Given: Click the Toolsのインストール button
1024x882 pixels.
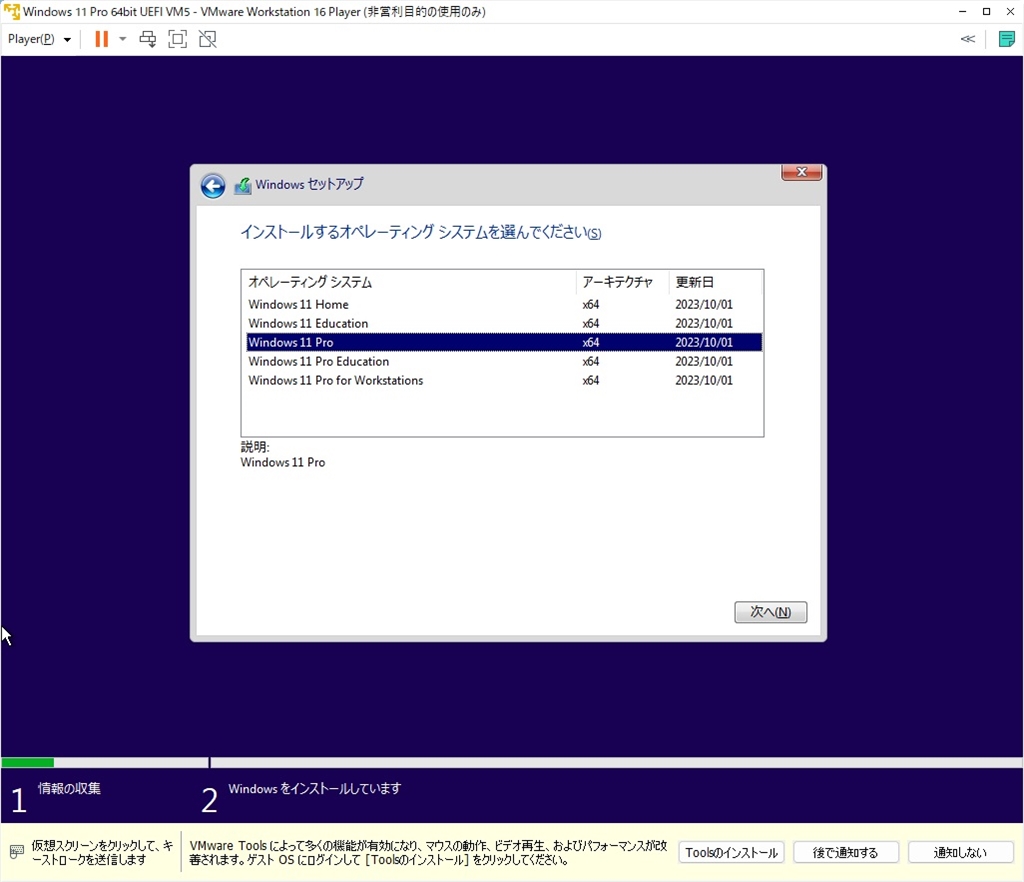Looking at the screenshot, I should coord(731,853).
